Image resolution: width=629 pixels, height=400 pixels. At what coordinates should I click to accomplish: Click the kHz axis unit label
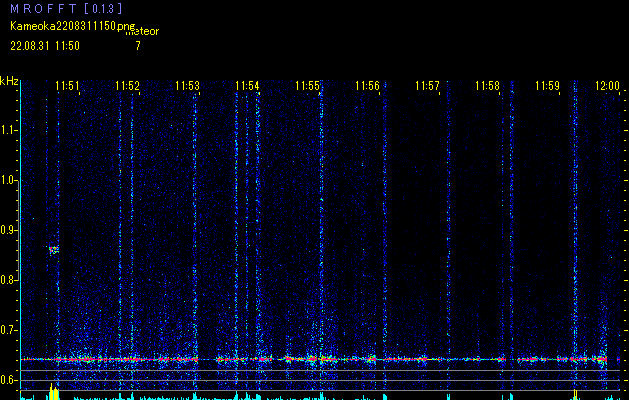coord(9,81)
